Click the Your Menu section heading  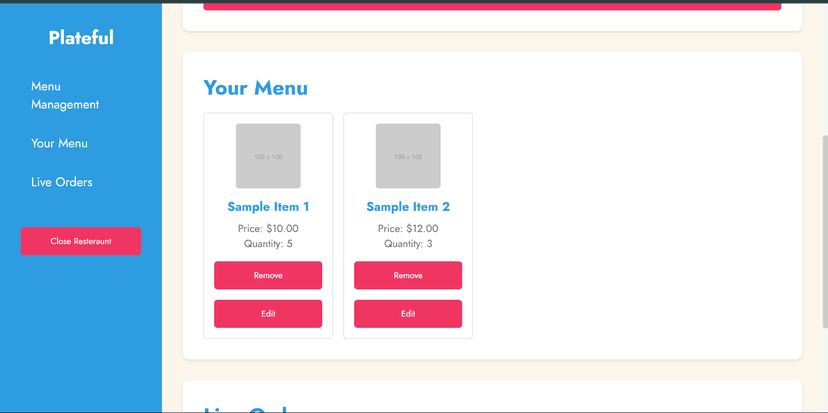[x=256, y=88]
